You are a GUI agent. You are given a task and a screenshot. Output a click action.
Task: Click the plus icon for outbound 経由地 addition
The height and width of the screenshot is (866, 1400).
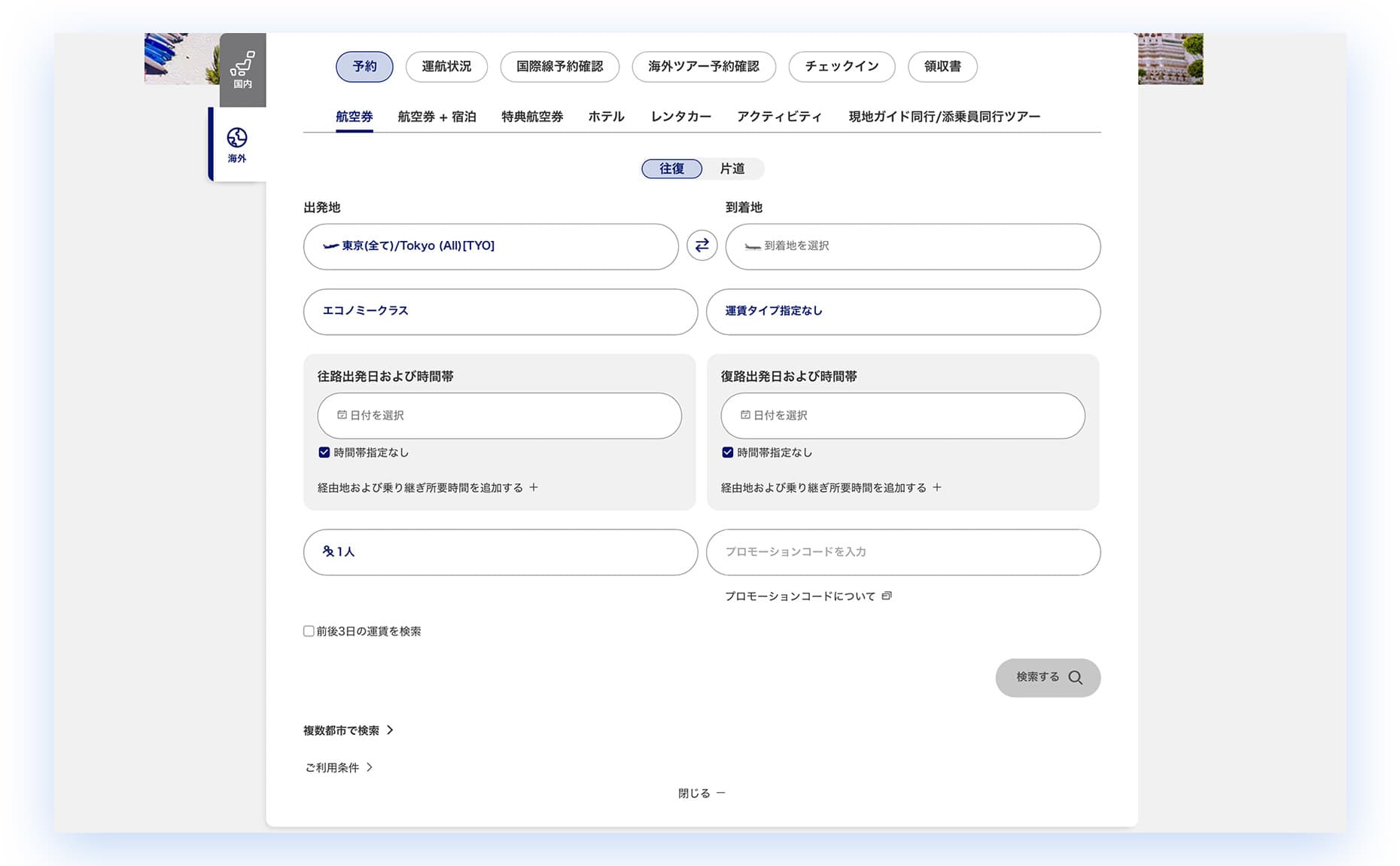coord(534,487)
